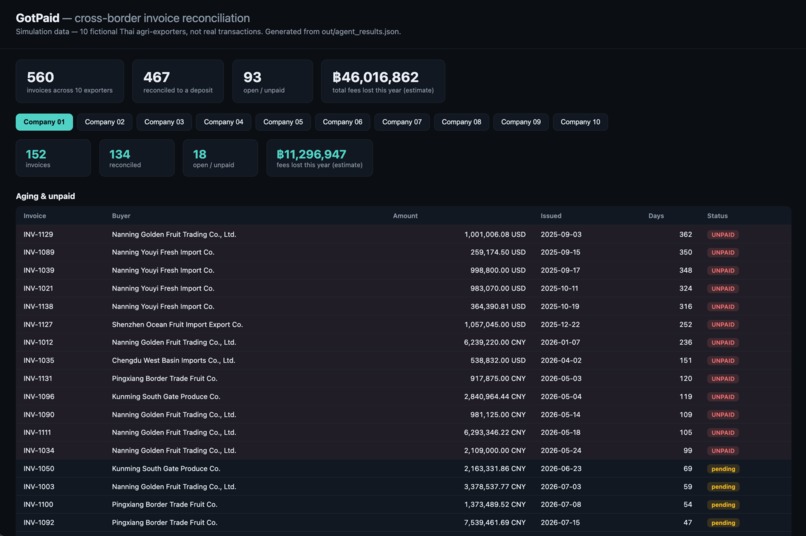Viewport: 806px width, 536px height.
Task: Click the Buyer column header
Action: coord(121,216)
